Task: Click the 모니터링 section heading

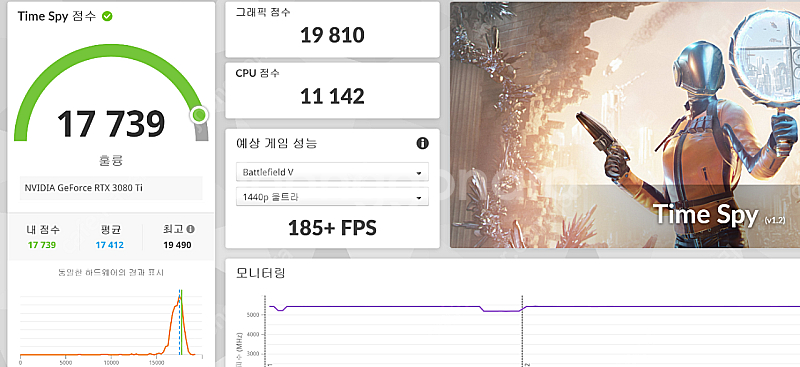Action: [x=260, y=273]
